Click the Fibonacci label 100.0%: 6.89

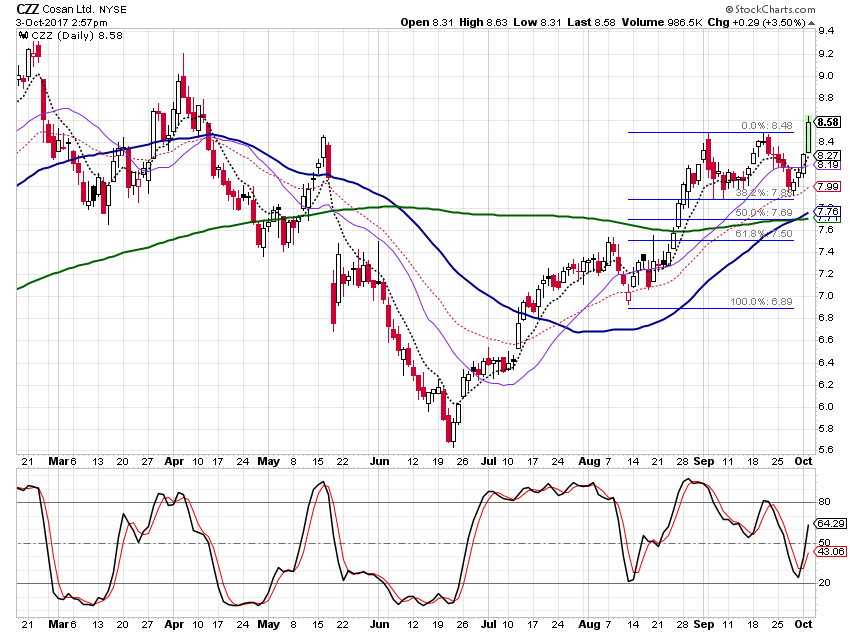point(761,301)
